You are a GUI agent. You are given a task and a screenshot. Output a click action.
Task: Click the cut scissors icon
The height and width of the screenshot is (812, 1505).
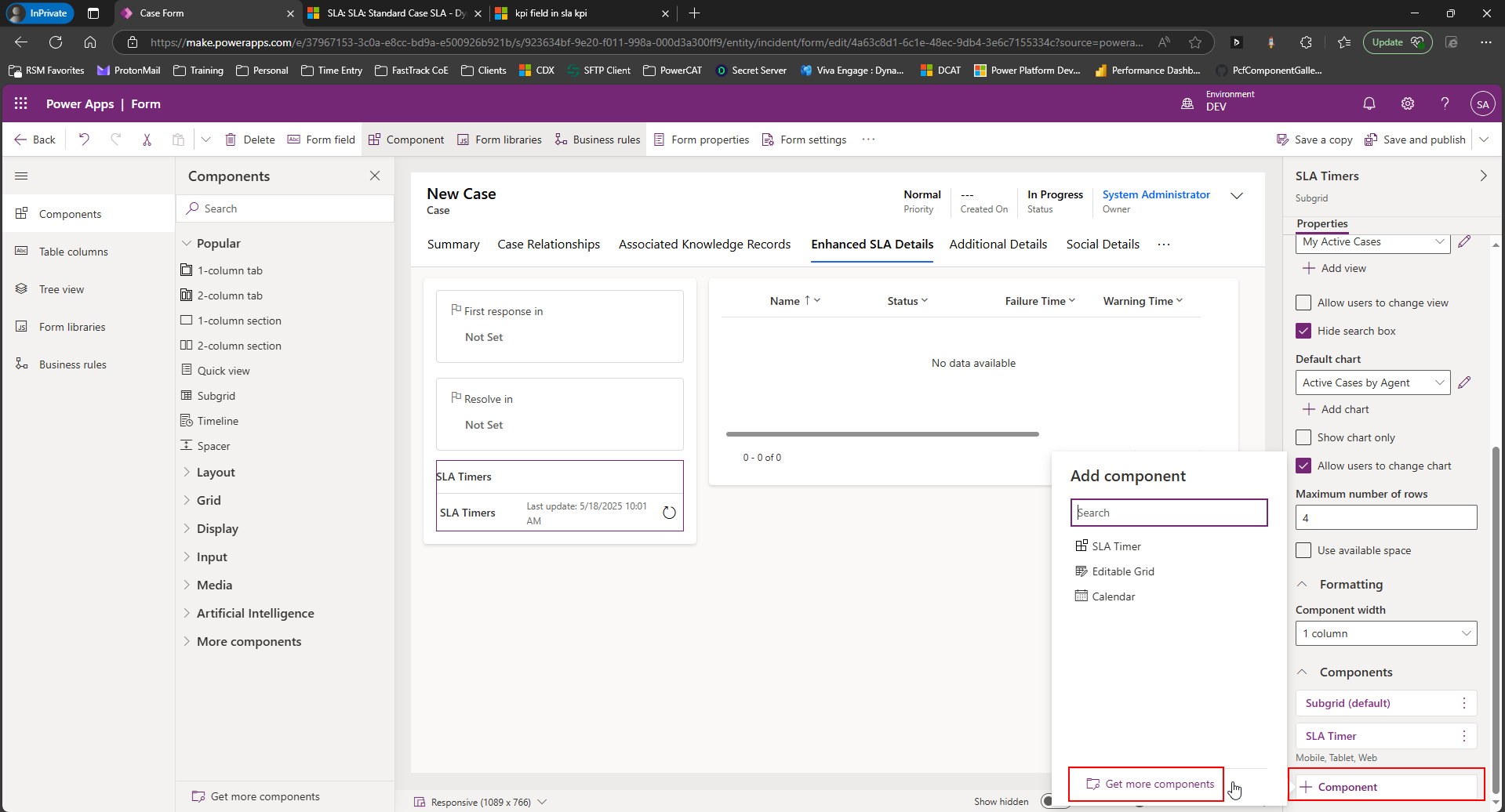coord(147,140)
